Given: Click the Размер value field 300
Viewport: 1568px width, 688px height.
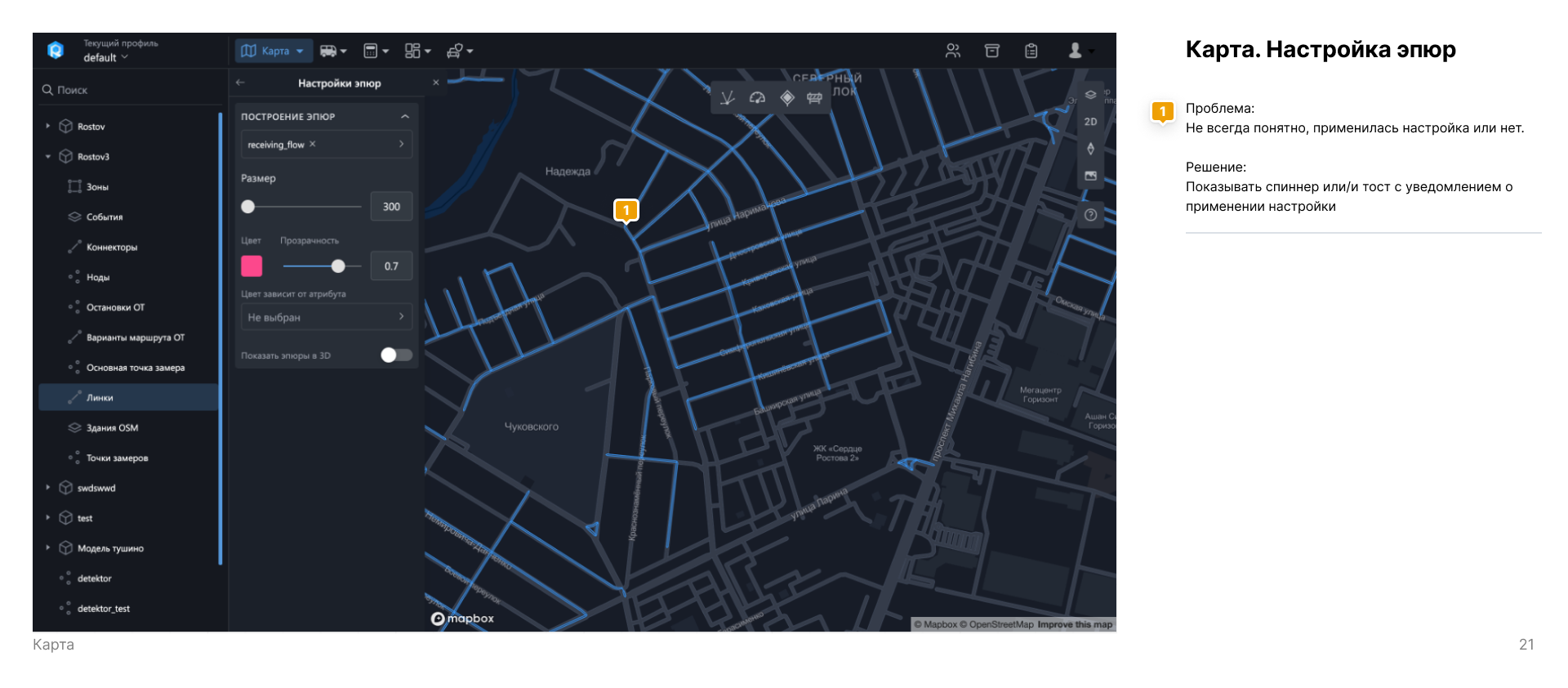Looking at the screenshot, I should pos(391,207).
